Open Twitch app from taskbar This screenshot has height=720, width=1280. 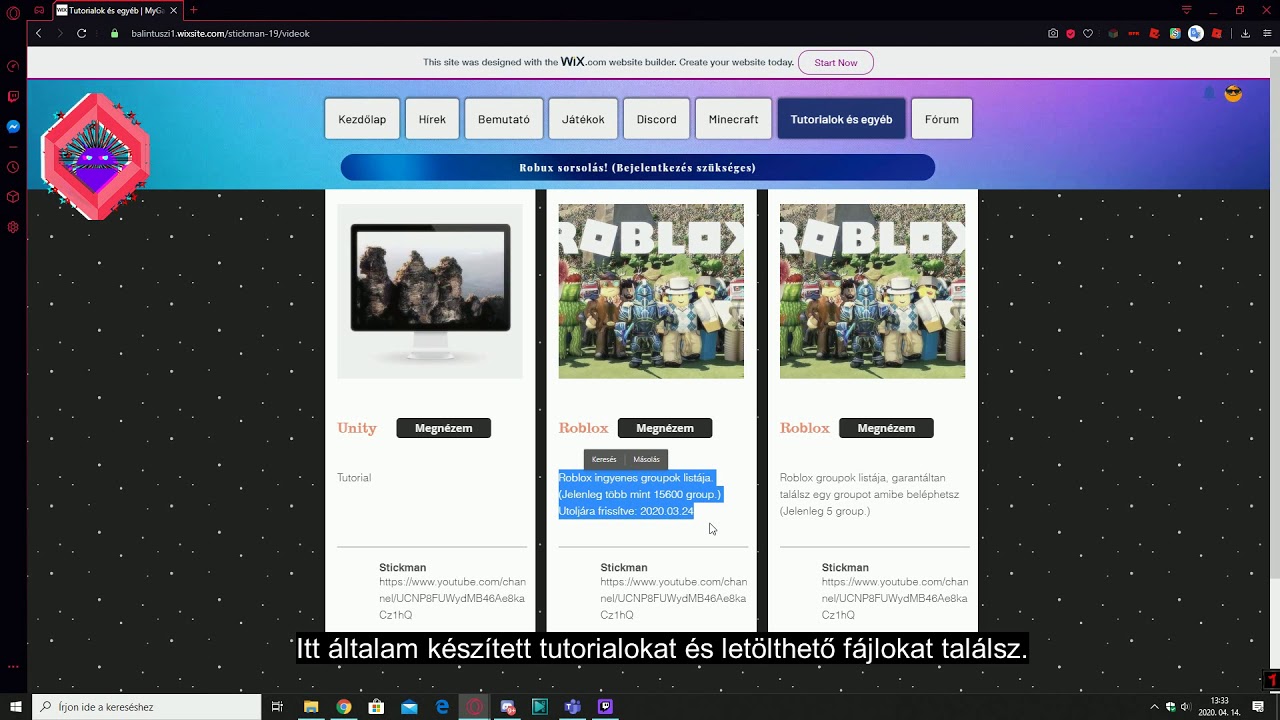tap(605, 707)
